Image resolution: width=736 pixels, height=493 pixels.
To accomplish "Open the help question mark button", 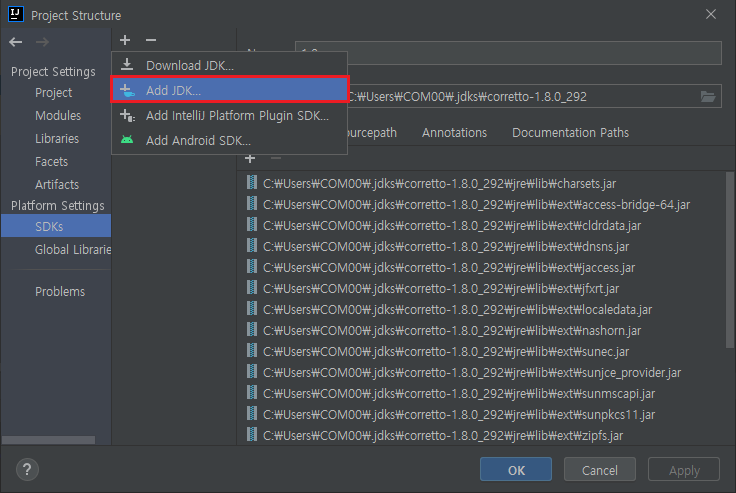I will tap(27, 469).
